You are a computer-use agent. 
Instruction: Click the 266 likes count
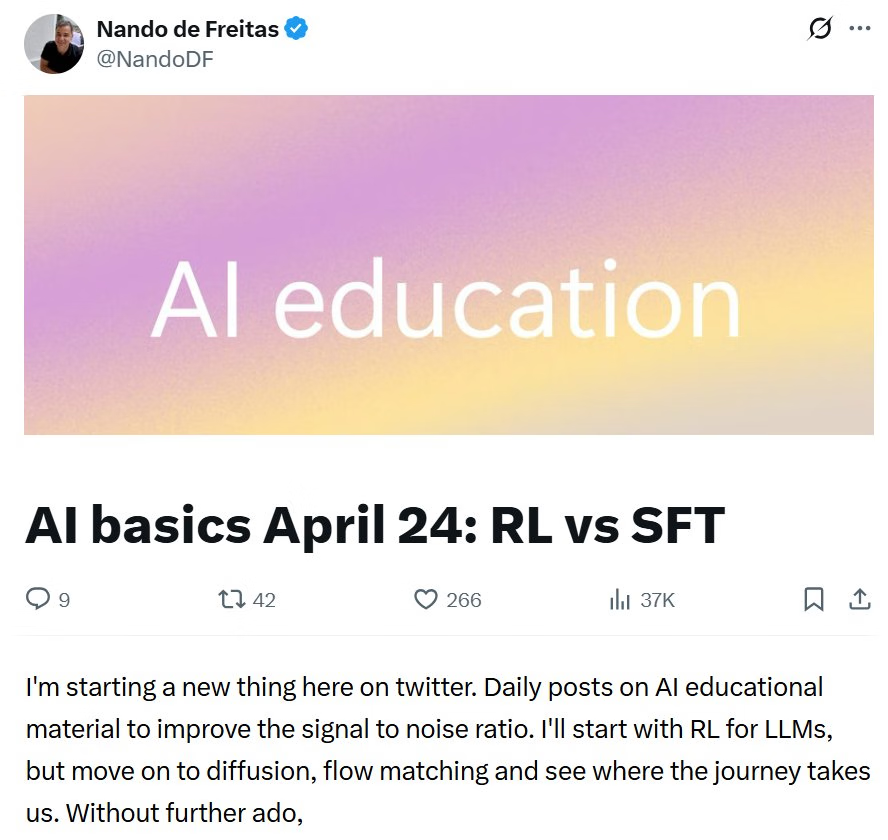click(464, 600)
